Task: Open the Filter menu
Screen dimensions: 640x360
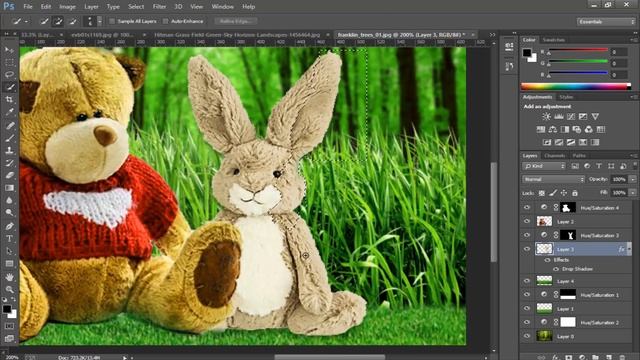Action: (x=159, y=7)
